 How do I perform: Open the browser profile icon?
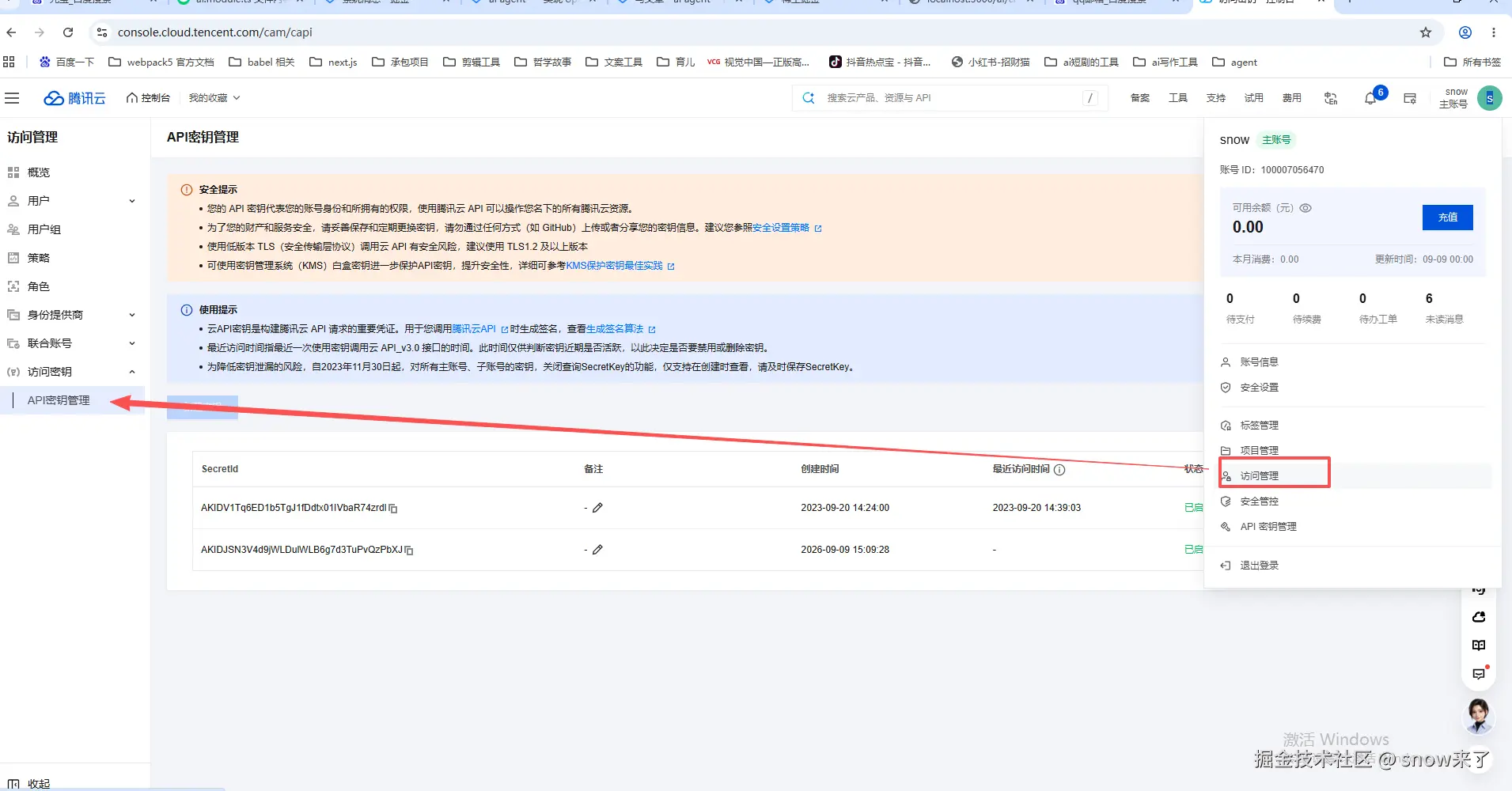click(1465, 32)
